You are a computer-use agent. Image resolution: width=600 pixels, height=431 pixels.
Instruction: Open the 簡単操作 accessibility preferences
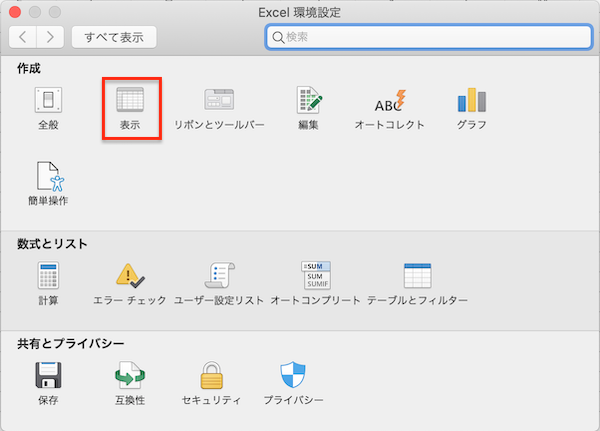[49, 183]
